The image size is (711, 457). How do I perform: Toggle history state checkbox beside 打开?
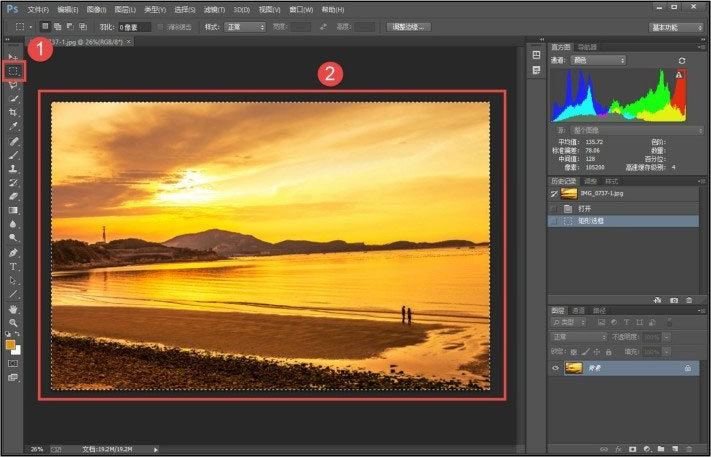click(x=553, y=208)
